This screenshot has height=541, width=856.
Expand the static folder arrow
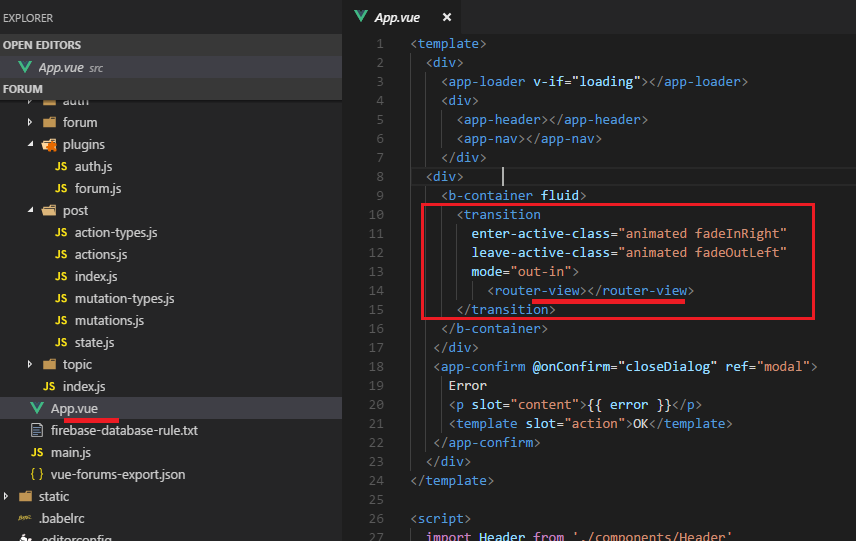click(5, 496)
